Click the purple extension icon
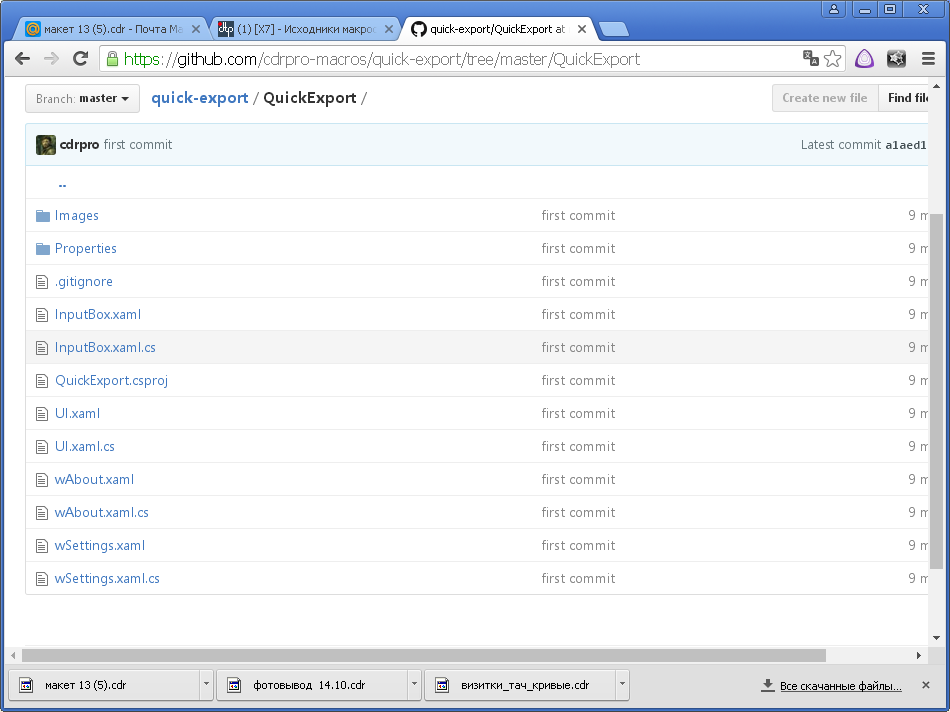The width and height of the screenshot is (950, 712). tap(865, 59)
